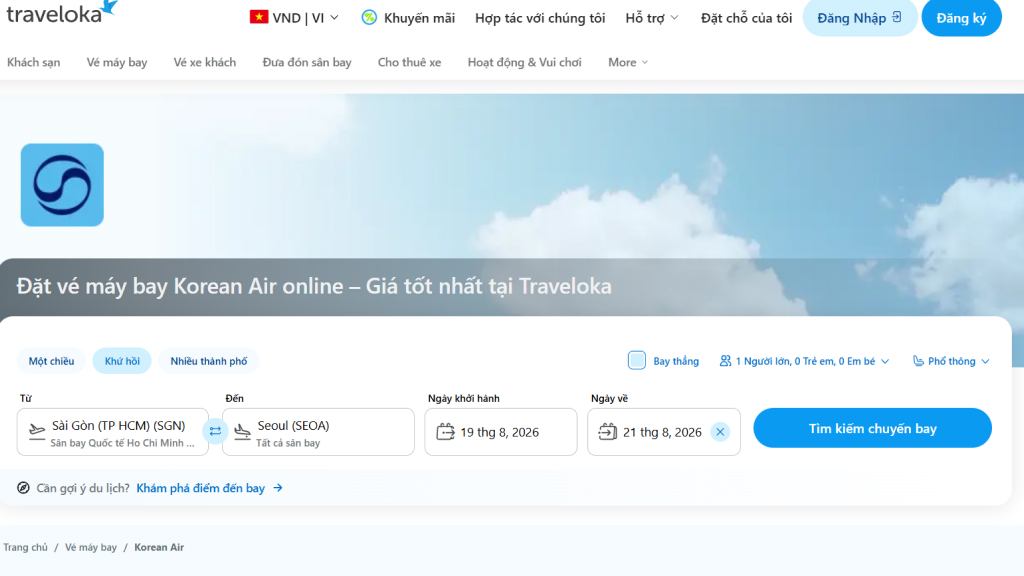This screenshot has height=576, width=1024.
Task: Click the Korean Air breadcrumb text
Action: 159,547
